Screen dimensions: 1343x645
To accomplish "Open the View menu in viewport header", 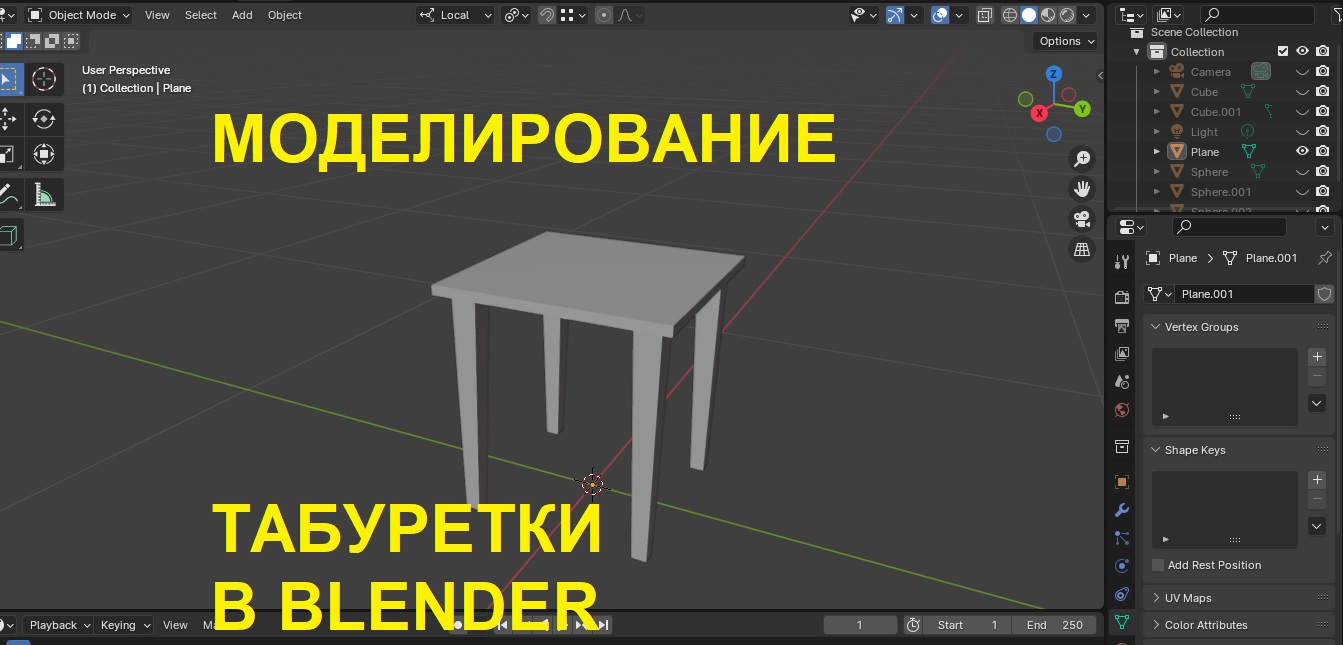I will coord(157,15).
